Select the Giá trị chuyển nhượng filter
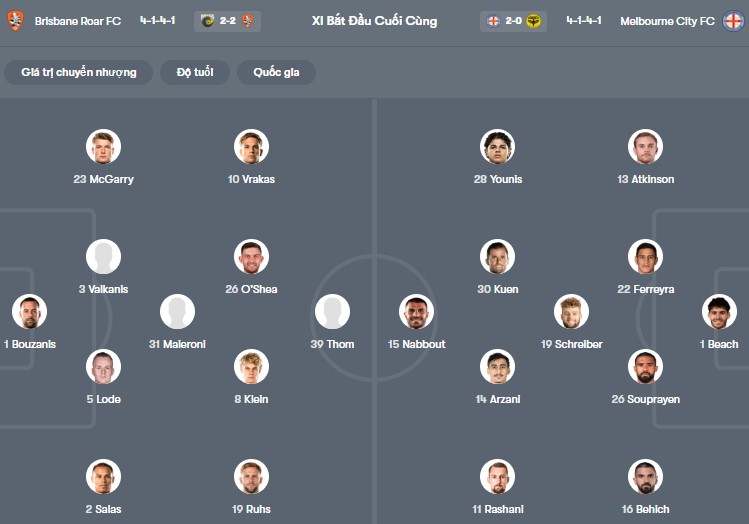The height and width of the screenshot is (524, 749). 79,72
